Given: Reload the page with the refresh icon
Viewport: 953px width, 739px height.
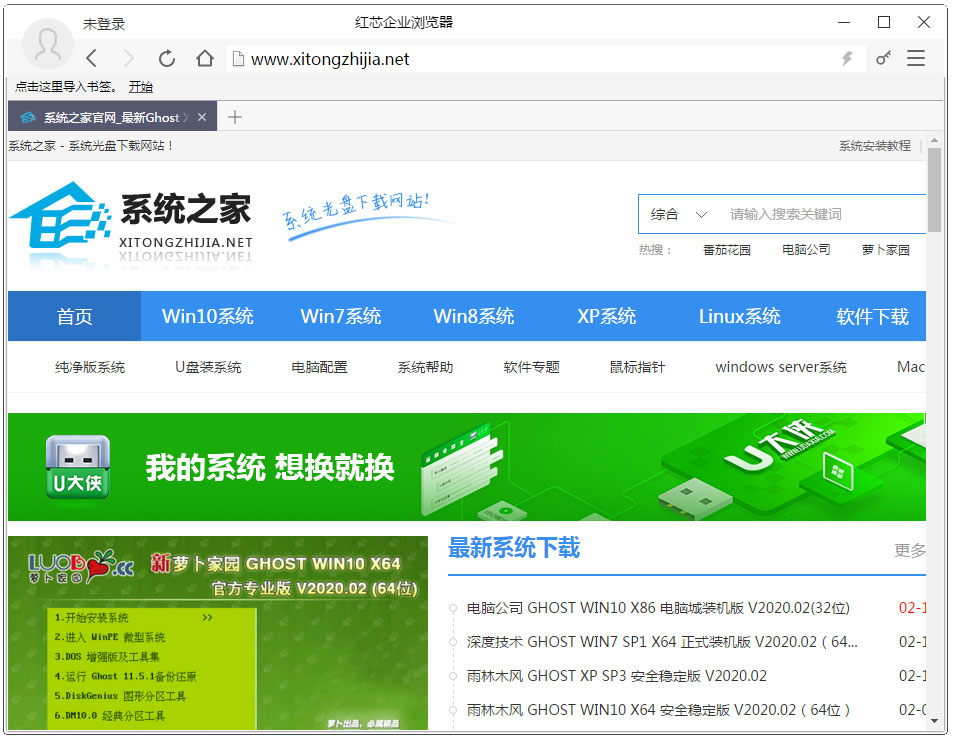Looking at the screenshot, I should [167, 59].
